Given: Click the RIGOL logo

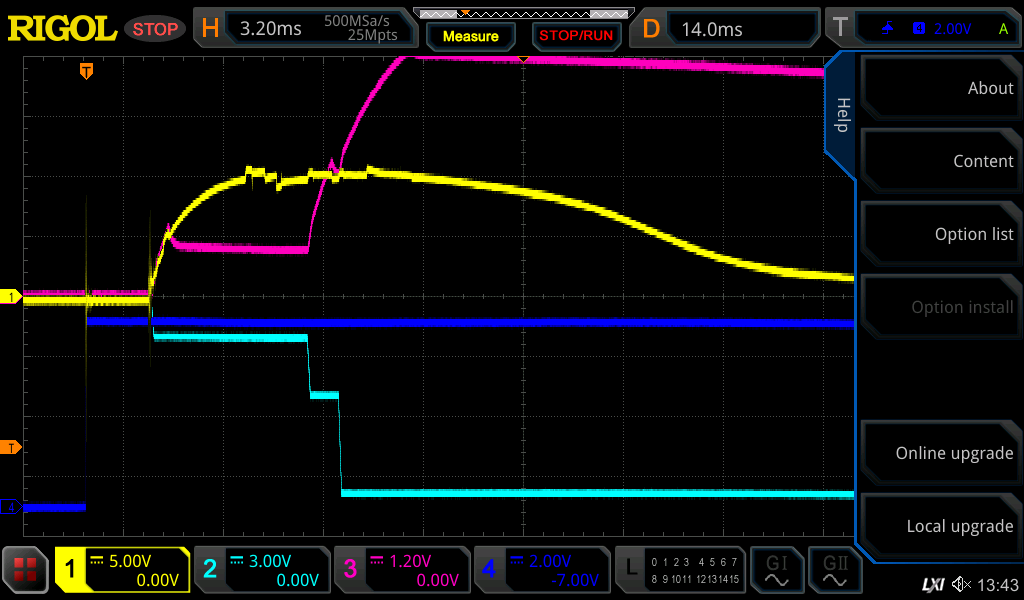Looking at the screenshot, I should [x=62, y=29].
